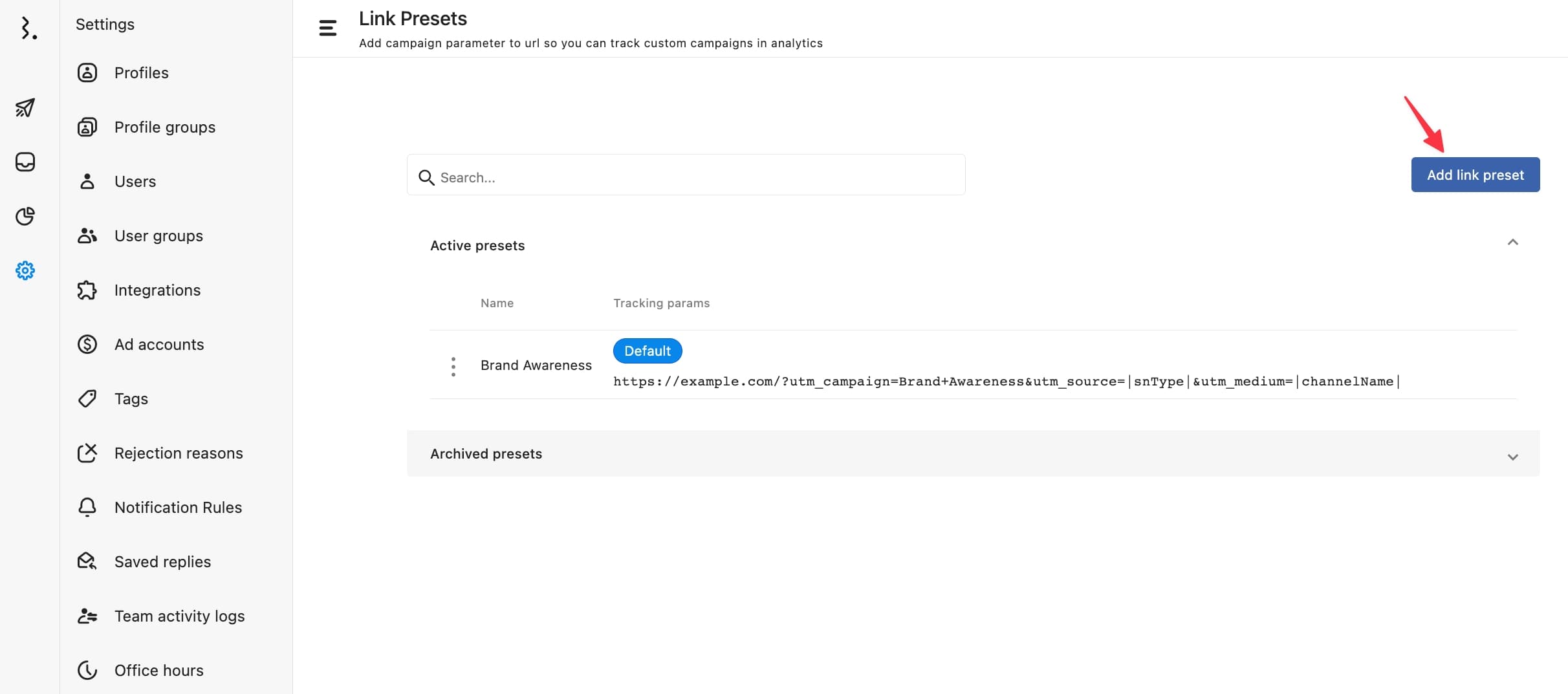Collapse the Active presets section chevron
The width and height of the screenshot is (1568, 694).
coord(1512,243)
